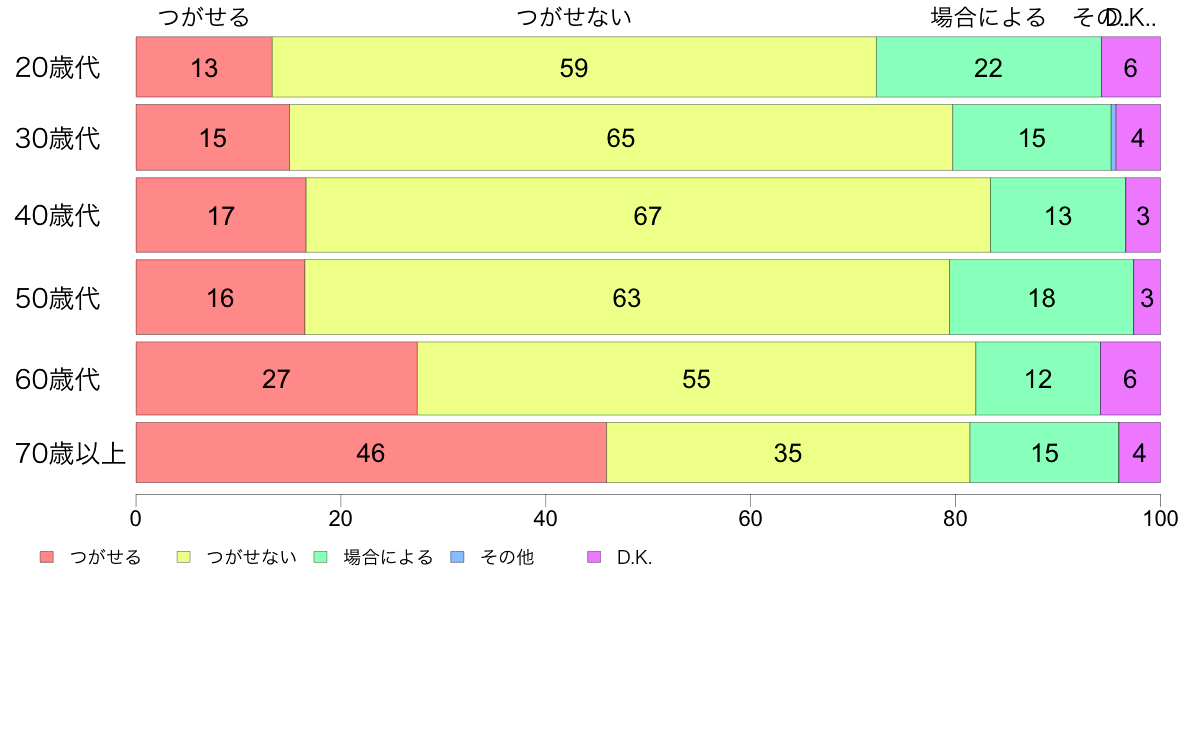Click the 20歳代 row label
This screenshot has width=1188, height=736.
click(58, 67)
